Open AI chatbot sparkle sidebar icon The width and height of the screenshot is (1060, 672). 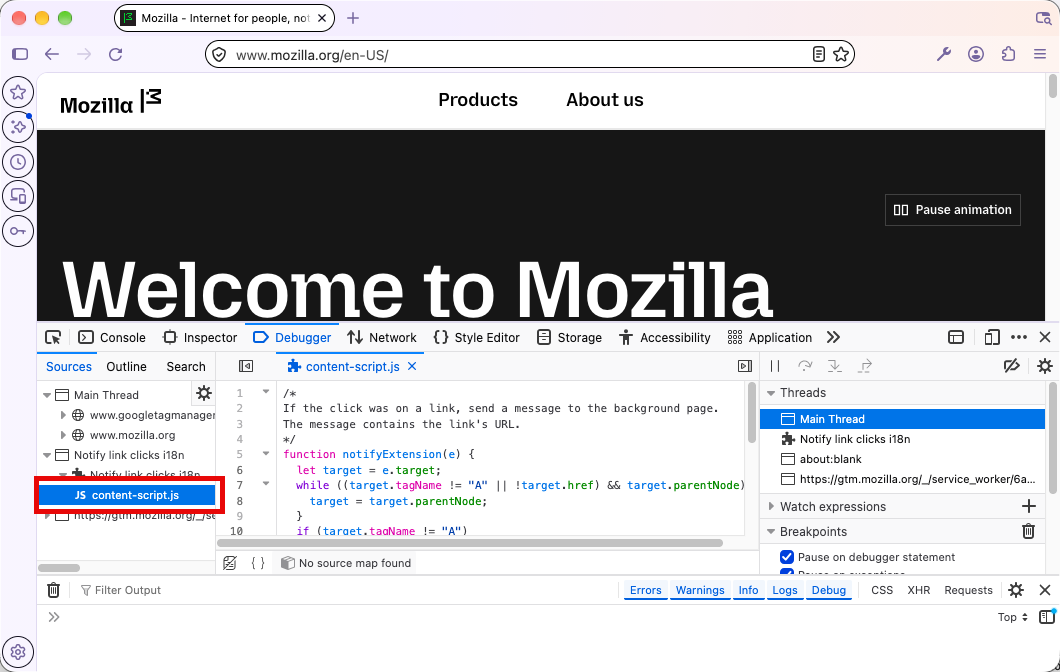[18, 127]
